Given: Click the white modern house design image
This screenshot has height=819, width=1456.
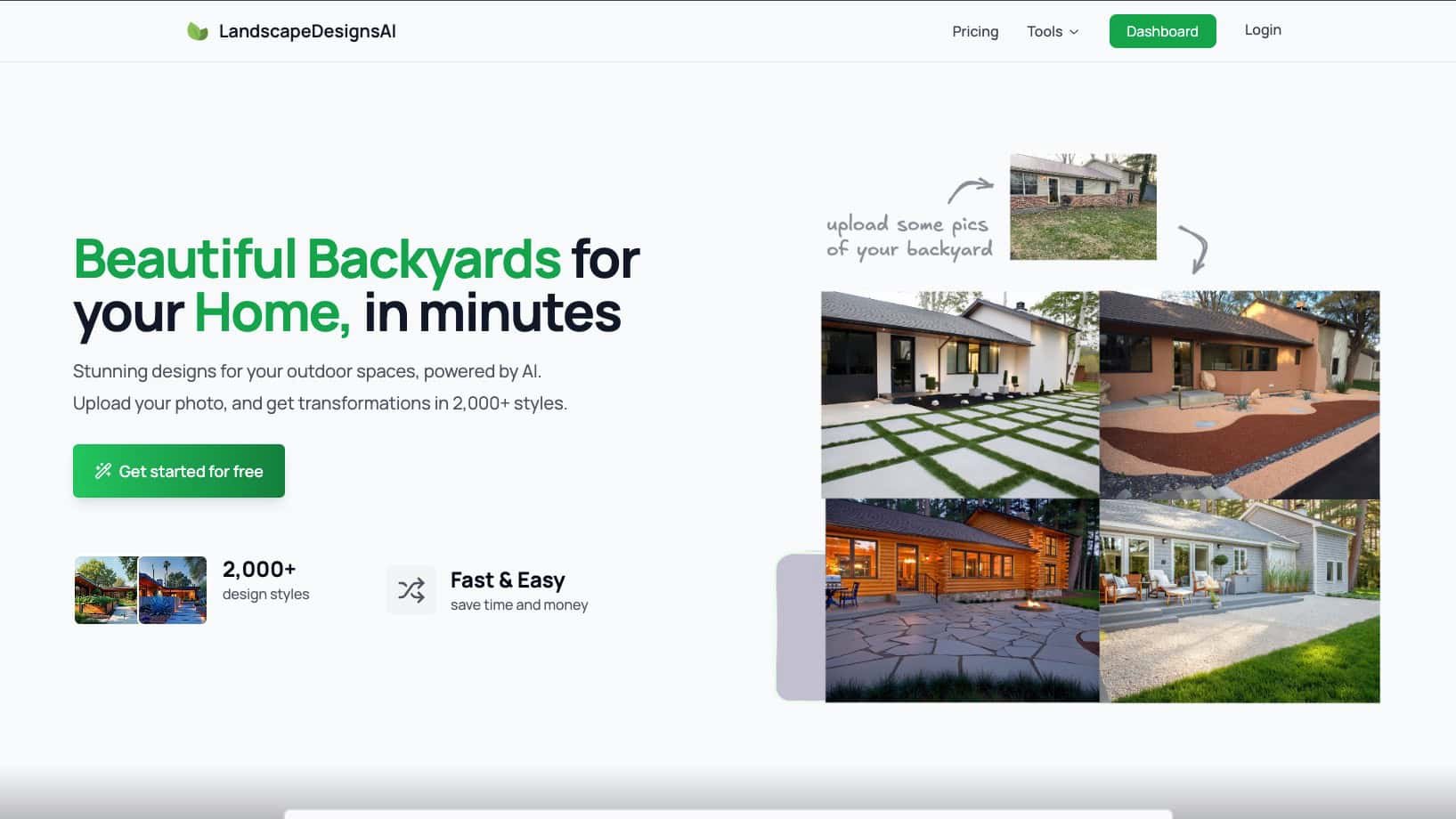Looking at the screenshot, I should (959, 392).
